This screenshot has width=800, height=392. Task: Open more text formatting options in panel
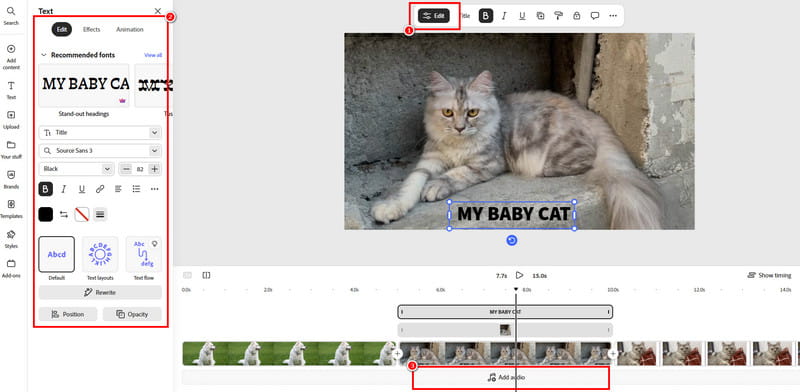pos(155,189)
